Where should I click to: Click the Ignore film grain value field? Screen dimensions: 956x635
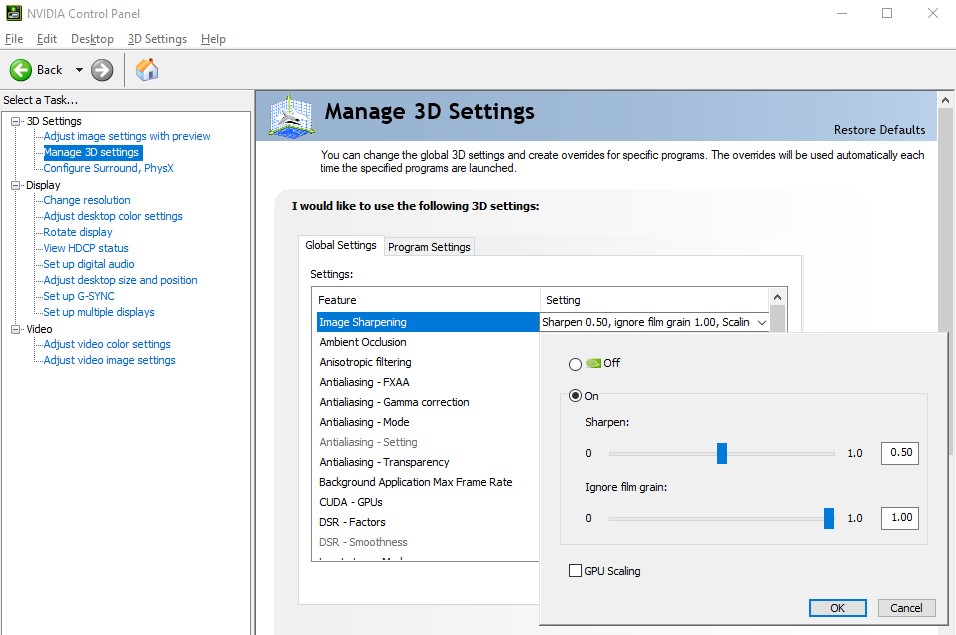(x=899, y=518)
